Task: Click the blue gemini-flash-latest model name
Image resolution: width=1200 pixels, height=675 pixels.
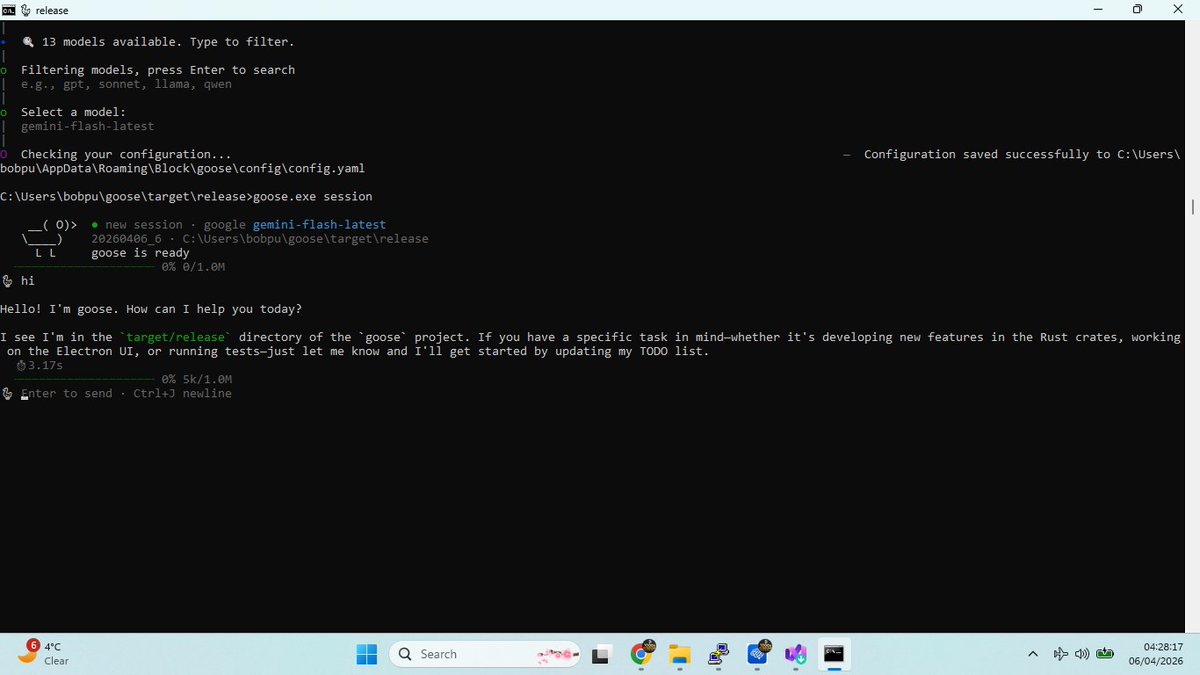Action: pyautogui.click(x=319, y=225)
